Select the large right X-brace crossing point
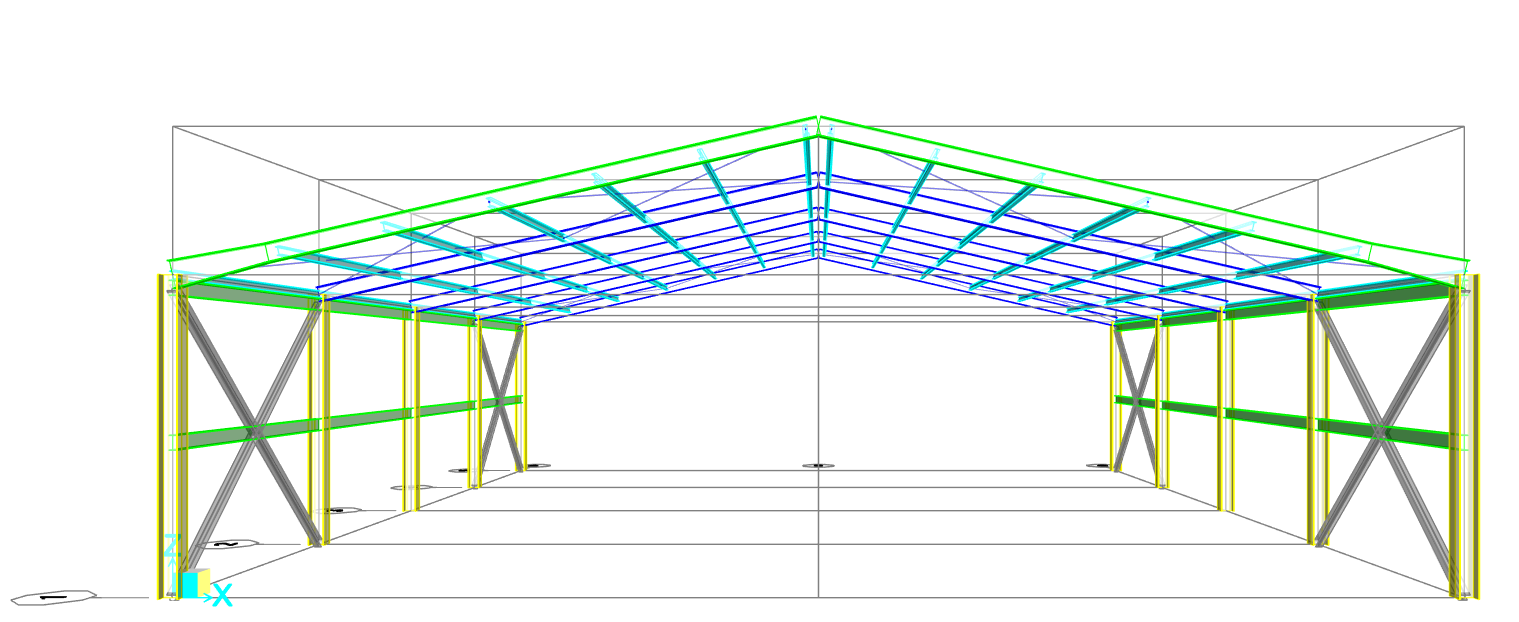Viewport: 1519px width, 622px height. (x=1382, y=432)
